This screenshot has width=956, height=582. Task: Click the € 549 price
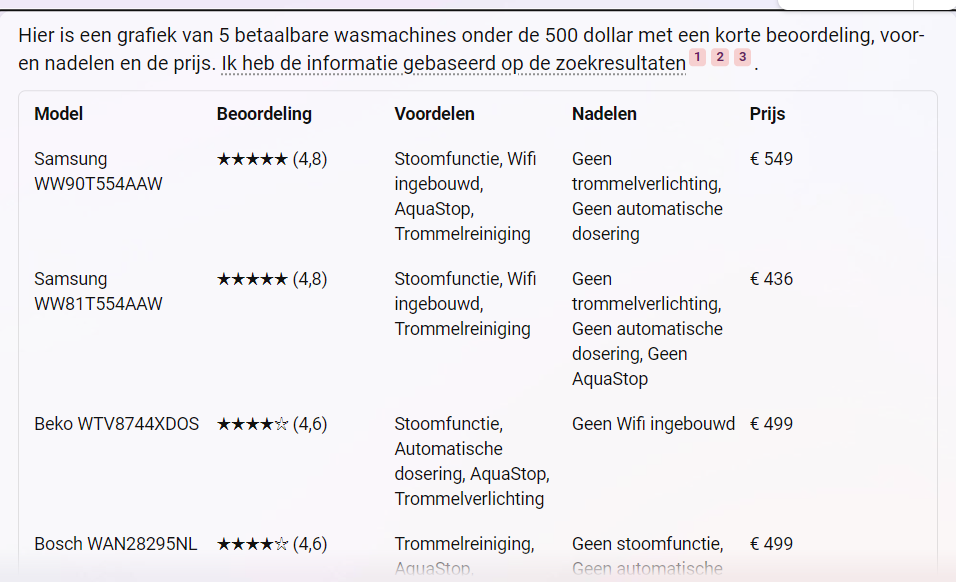click(771, 159)
